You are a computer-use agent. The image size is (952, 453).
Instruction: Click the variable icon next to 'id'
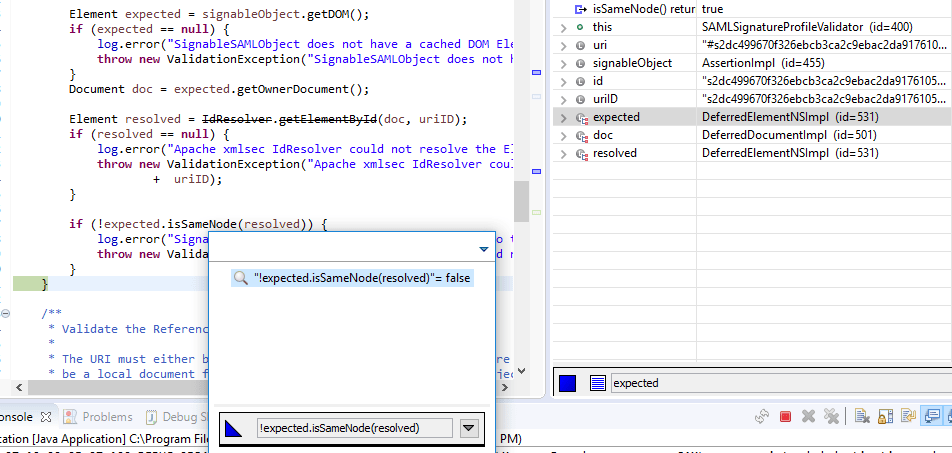click(x=580, y=81)
